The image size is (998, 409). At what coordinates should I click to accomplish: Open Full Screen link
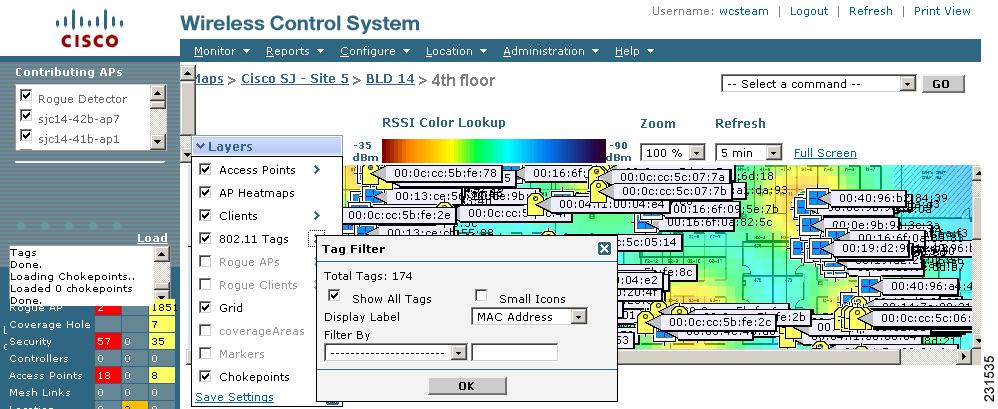[825, 153]
